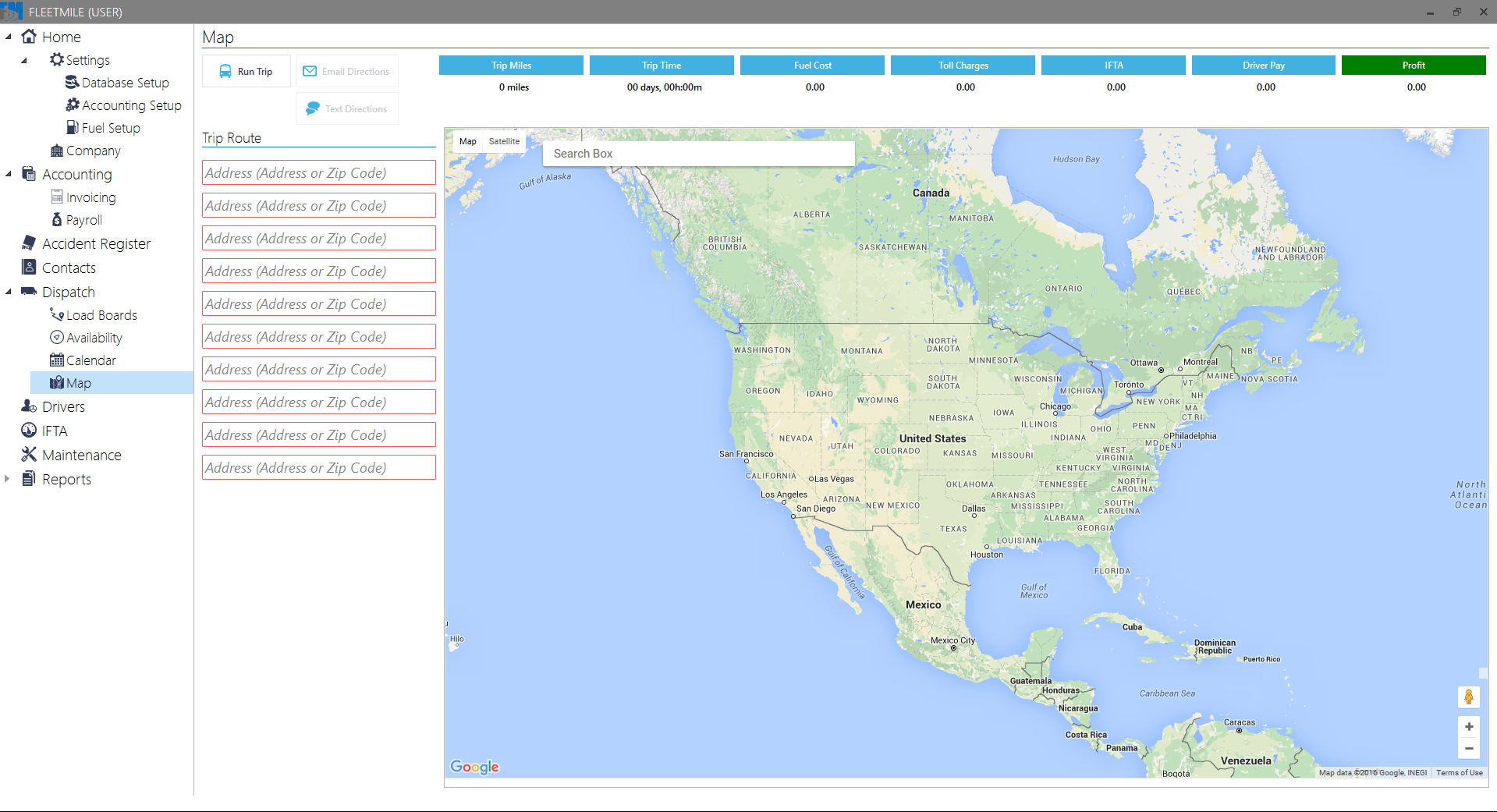
Task: Collapse the Home tree node
Action: tap(8, 37)
